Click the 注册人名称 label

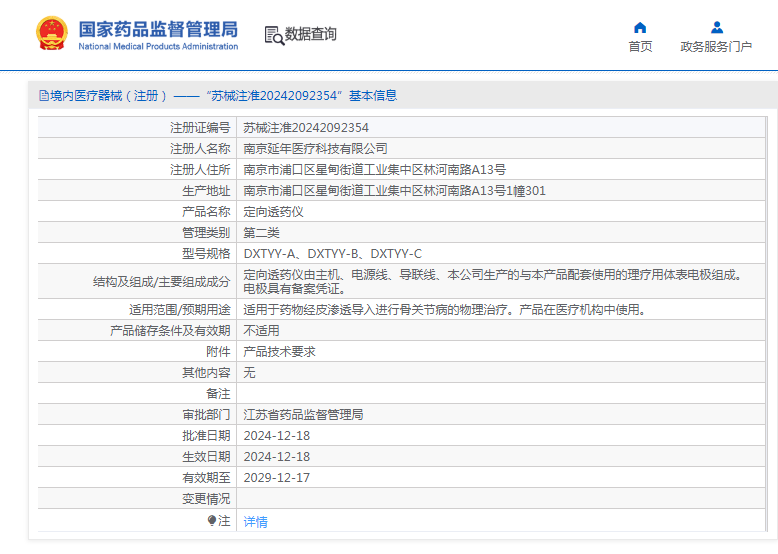pyautogui.click(x=200, y=149)
